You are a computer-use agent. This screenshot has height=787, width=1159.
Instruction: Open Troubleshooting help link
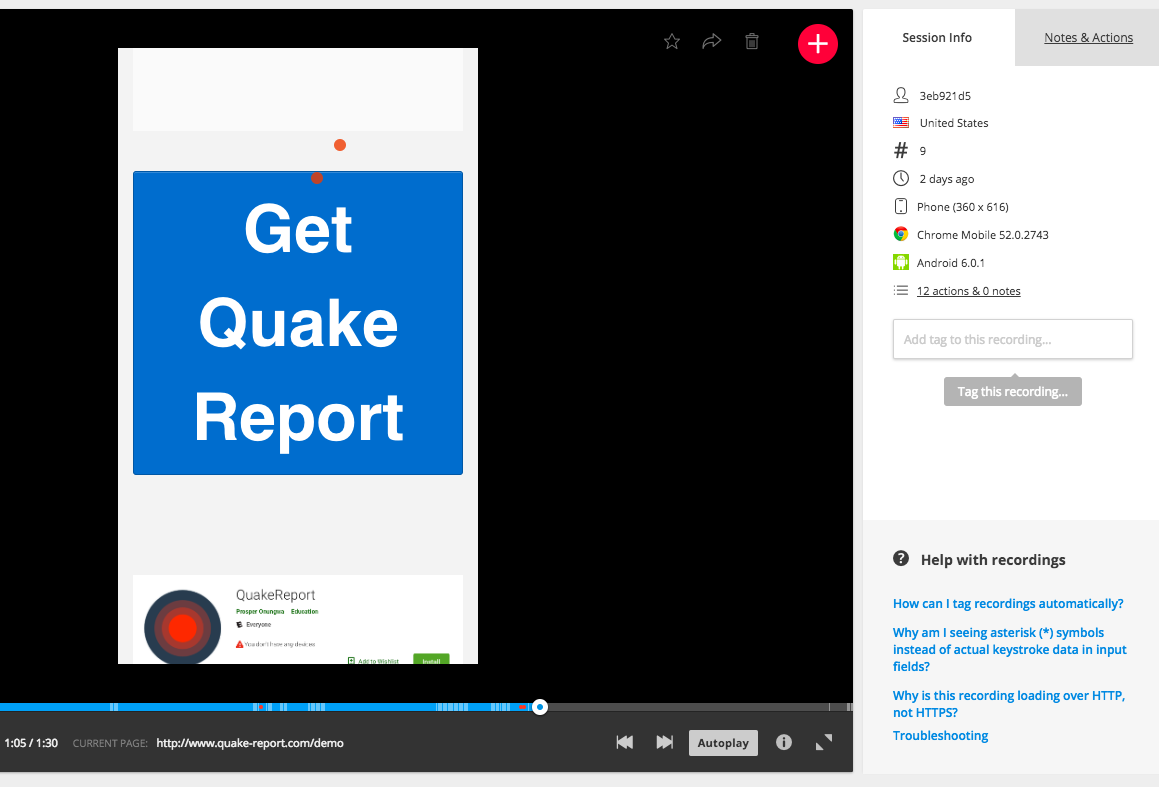(940, 735)
